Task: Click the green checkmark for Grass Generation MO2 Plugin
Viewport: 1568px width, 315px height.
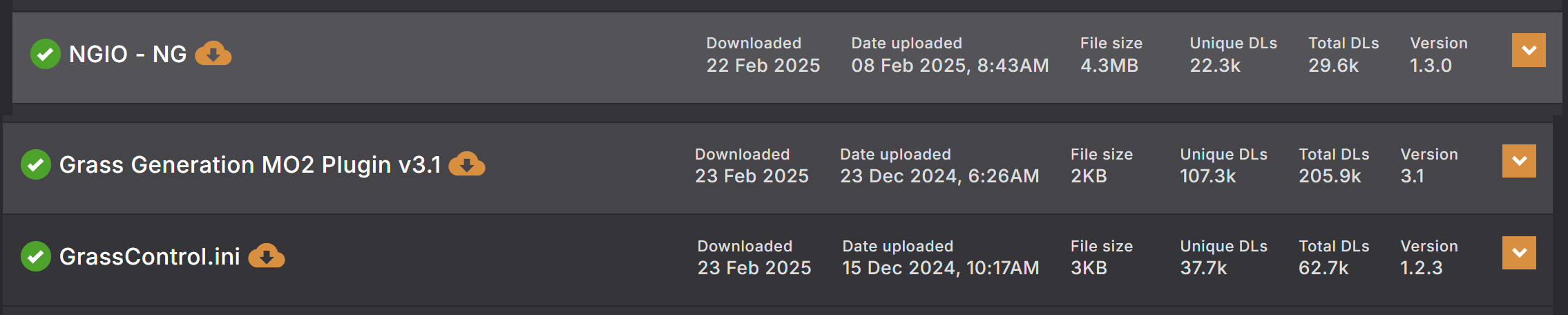Action: click(36, 164)
